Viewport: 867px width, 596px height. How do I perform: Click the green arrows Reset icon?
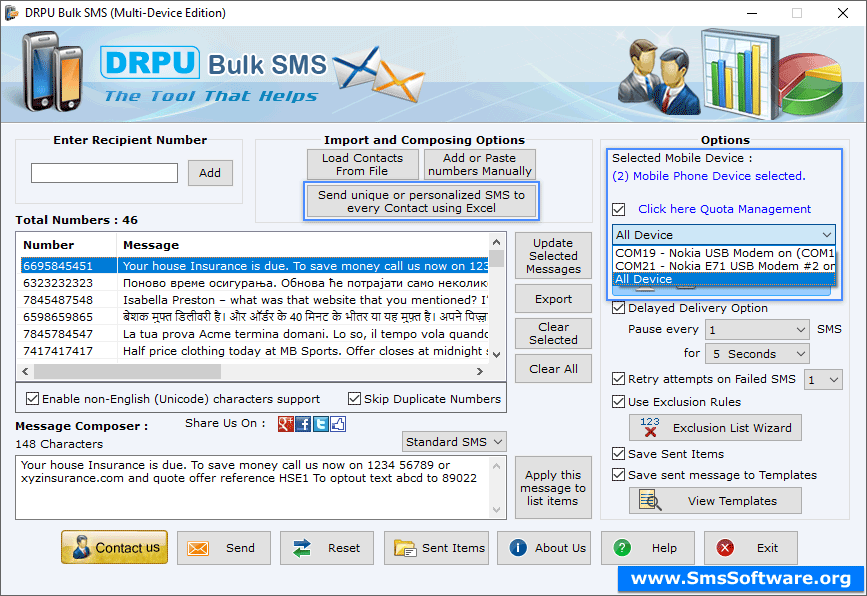click(302, 548)
